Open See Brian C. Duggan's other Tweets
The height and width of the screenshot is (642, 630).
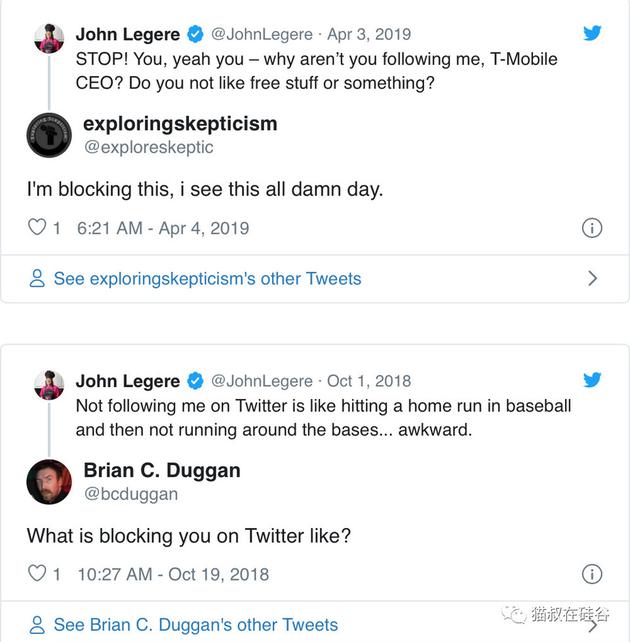tap(196, 625)
